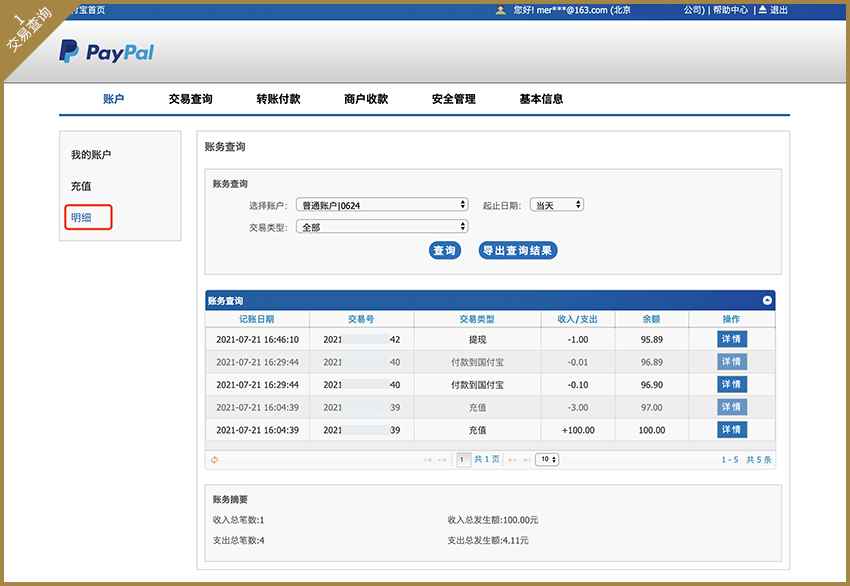Screen dimensions: 850x586
Task: Go to previous page icon
Action: [442, 460]
